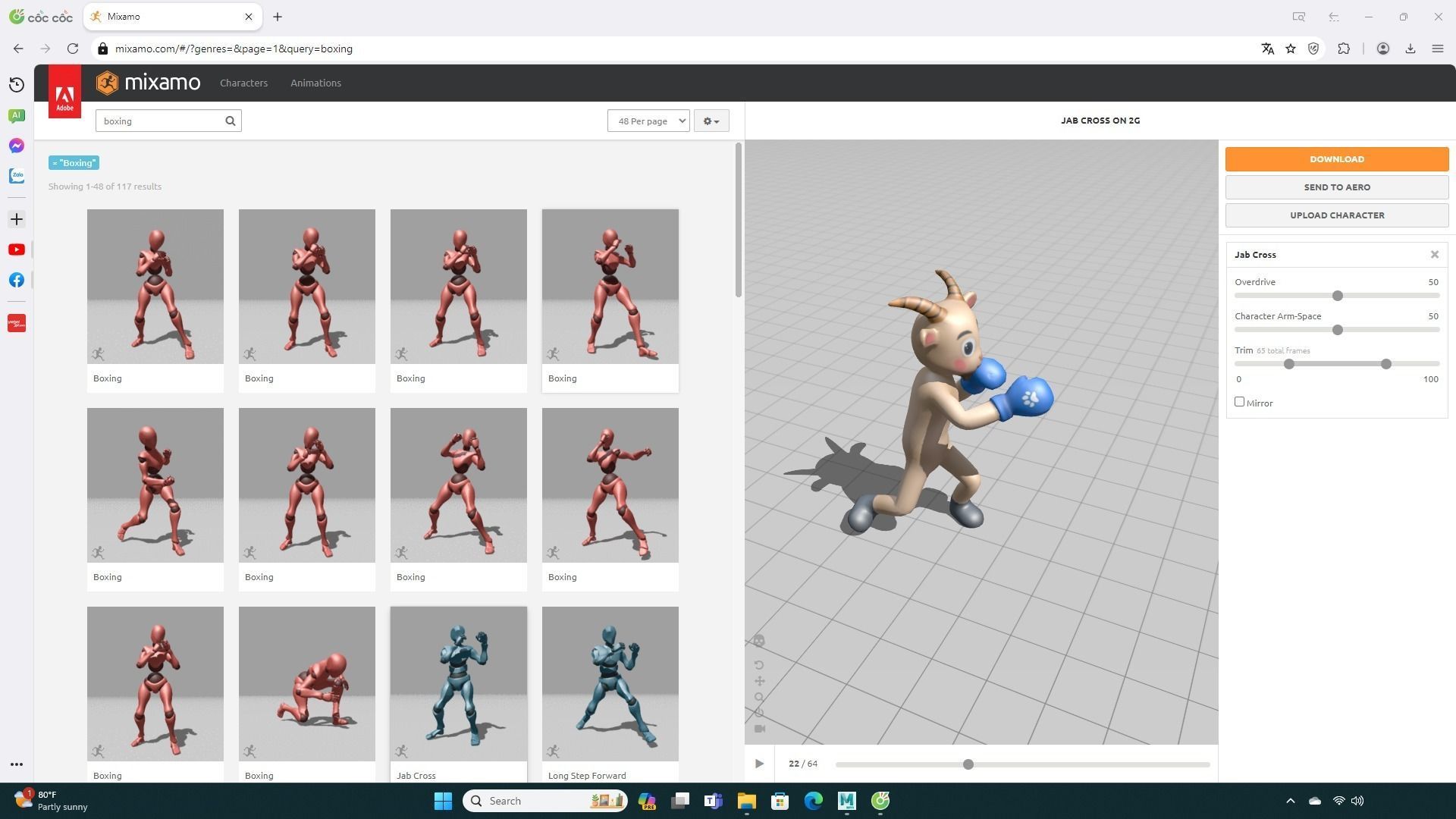This screenshot has height=819, width=1456.
Task: Open sidebar more options (three dots)
Action: [x=17, y=764]
